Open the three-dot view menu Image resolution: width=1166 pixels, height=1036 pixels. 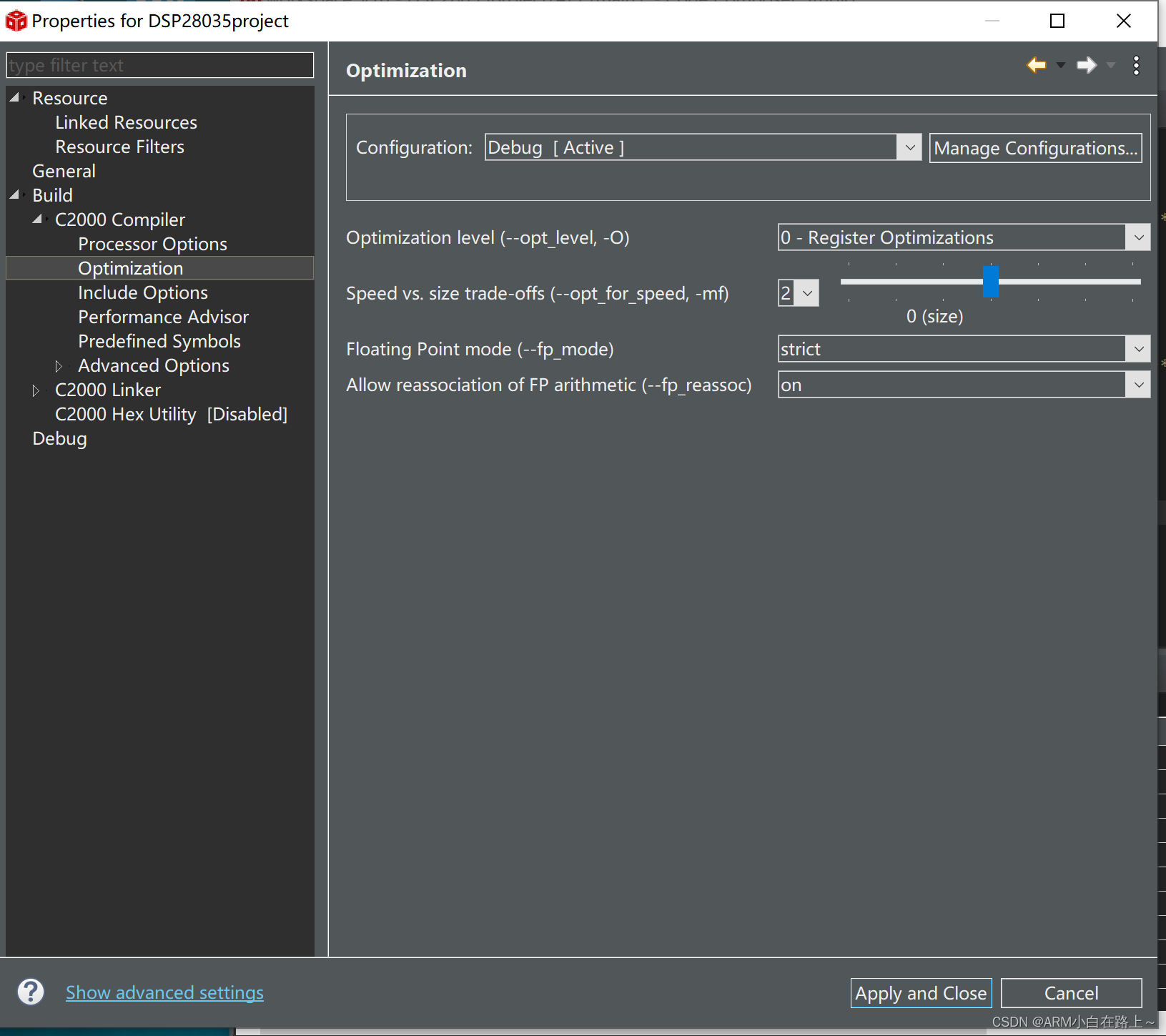(x=1136, y=66)
